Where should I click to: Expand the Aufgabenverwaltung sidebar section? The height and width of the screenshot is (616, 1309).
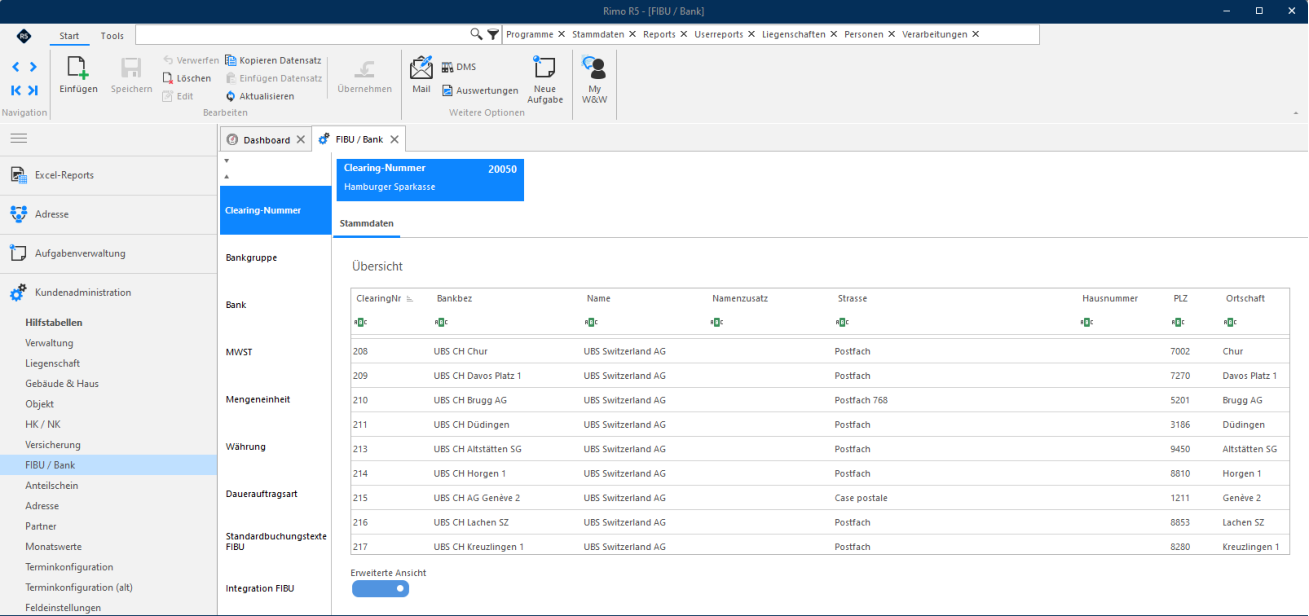click(x=108, y=253)
